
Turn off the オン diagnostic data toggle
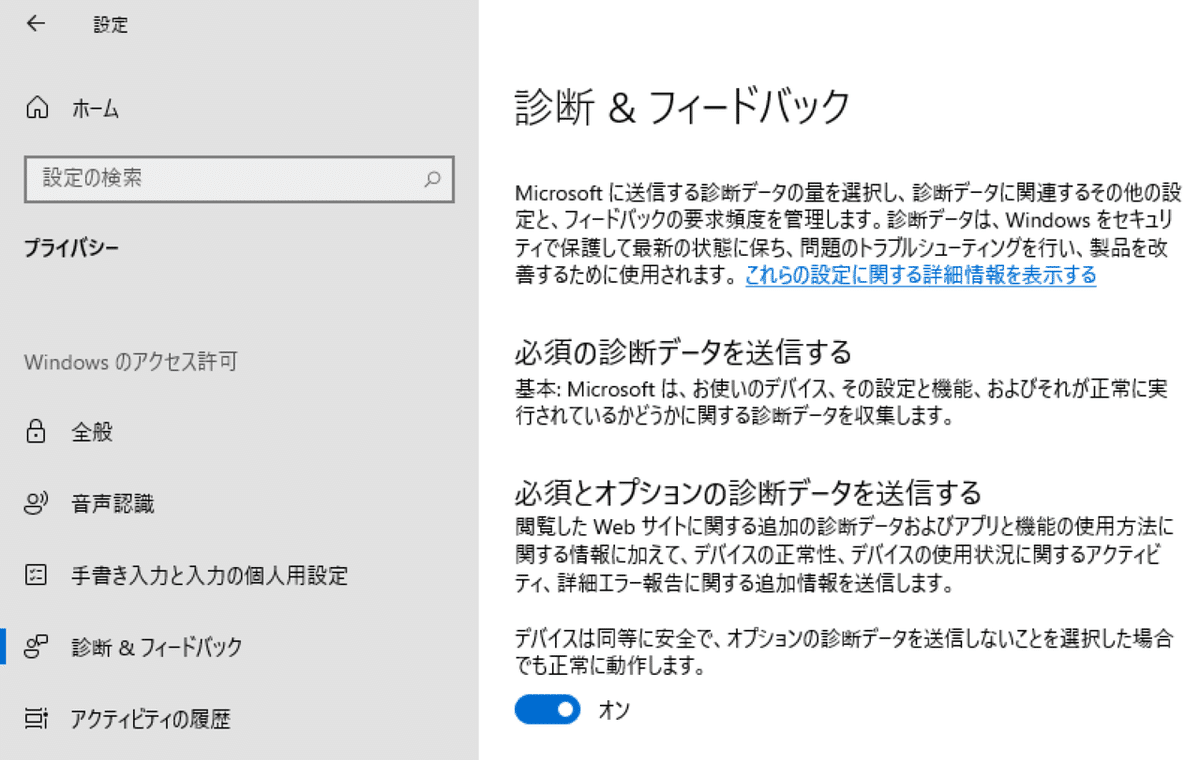click(547, 710)
